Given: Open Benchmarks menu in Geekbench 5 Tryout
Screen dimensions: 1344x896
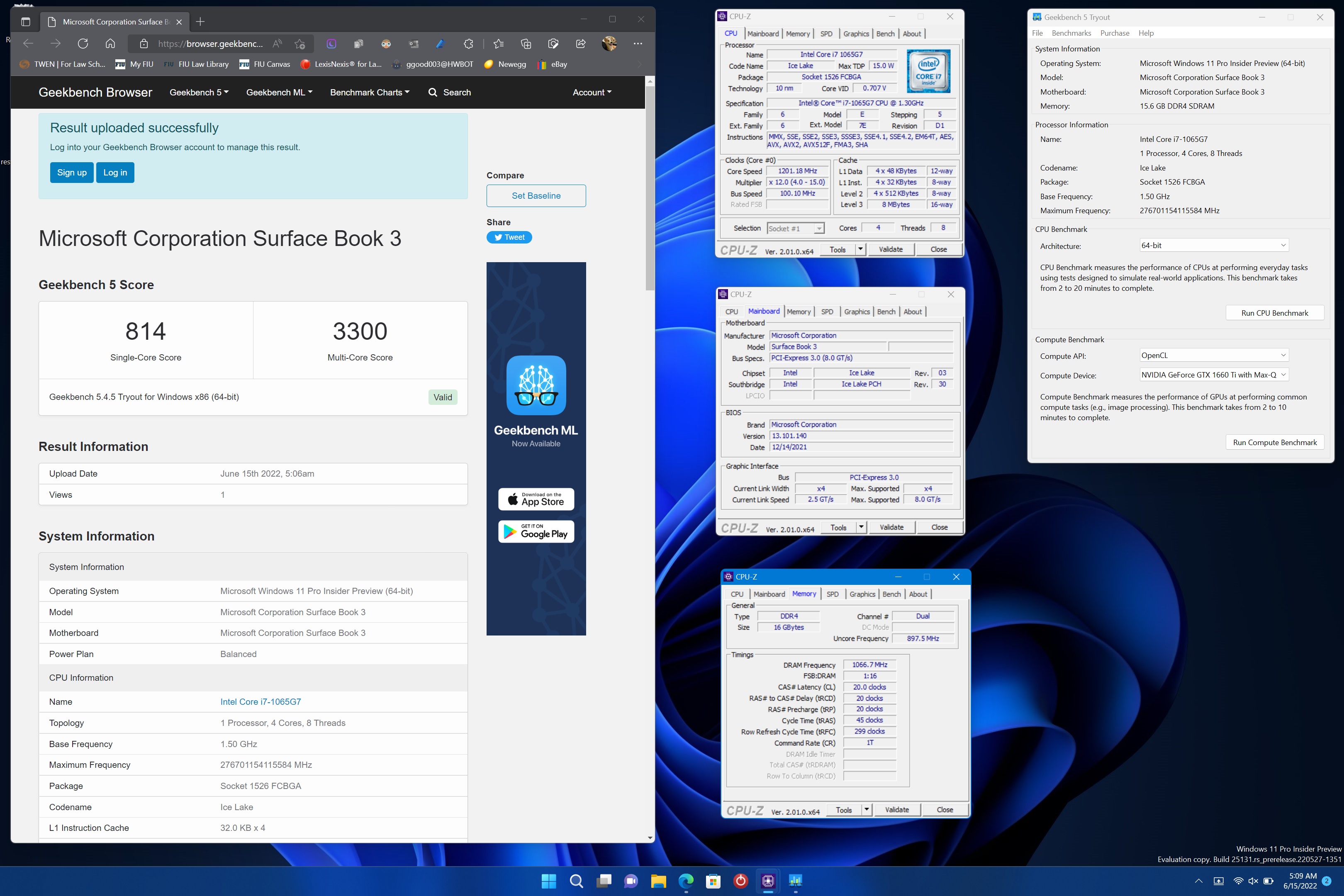Looking at the screenshot, I should [x=1071, y=33].
